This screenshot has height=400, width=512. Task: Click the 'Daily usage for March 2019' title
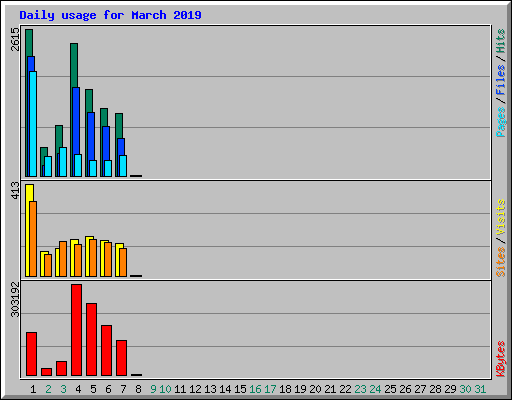coord(110,15)
